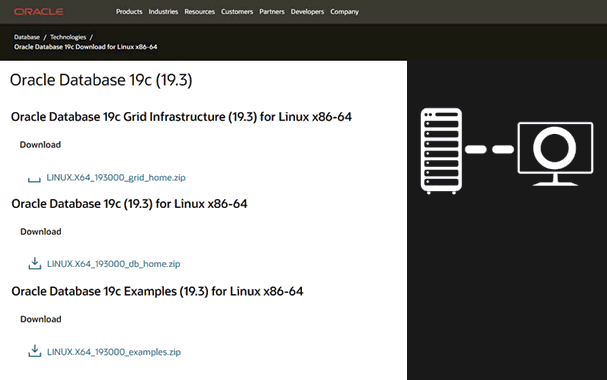Download LINUX.X64_193000_examples.zip
Image resolution: width=607 pixels, height=380 pixels.
pyautogui.click(x=114, y=352)
